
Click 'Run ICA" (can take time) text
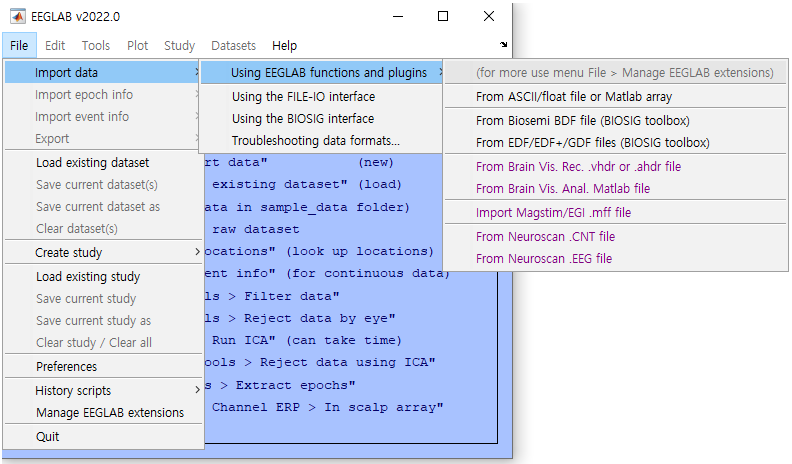point(307,340)
